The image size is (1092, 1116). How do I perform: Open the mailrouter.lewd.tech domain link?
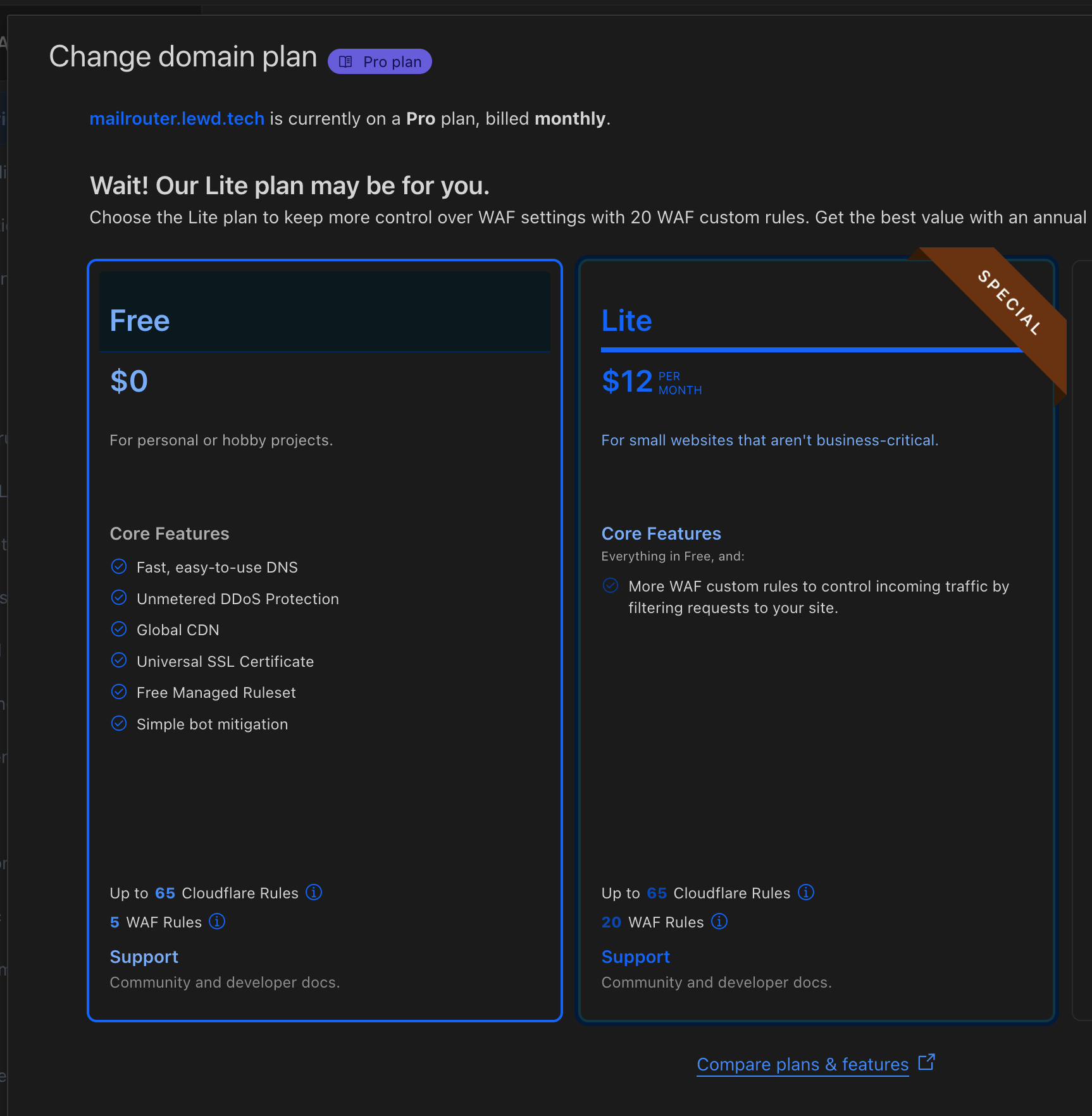click(x=177, y=118)
